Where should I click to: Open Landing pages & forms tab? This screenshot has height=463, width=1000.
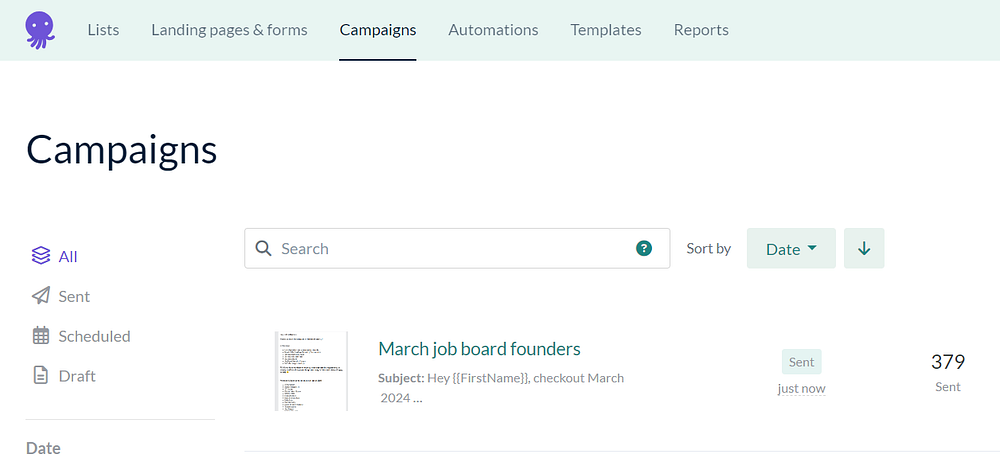(229, 30)
